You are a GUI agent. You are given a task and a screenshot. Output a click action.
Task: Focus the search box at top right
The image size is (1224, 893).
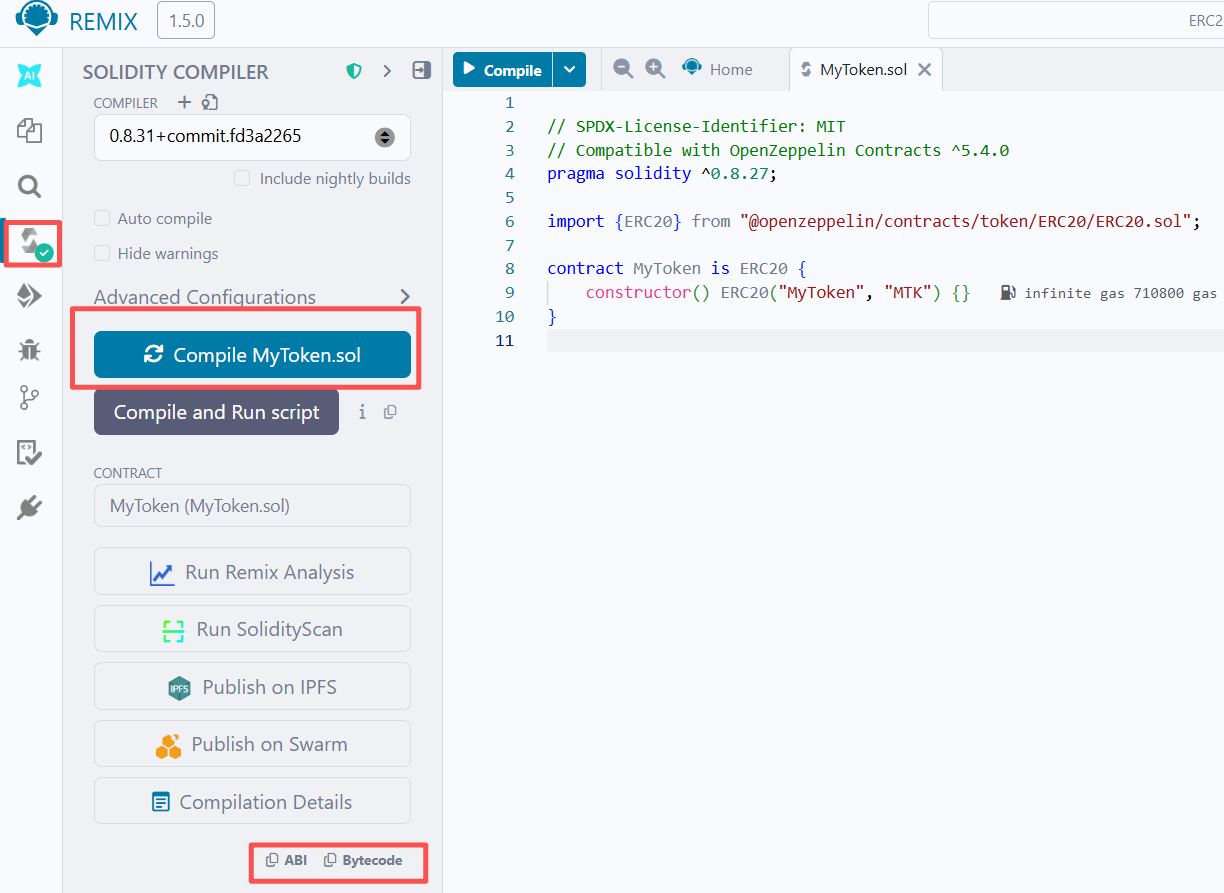1076,20
